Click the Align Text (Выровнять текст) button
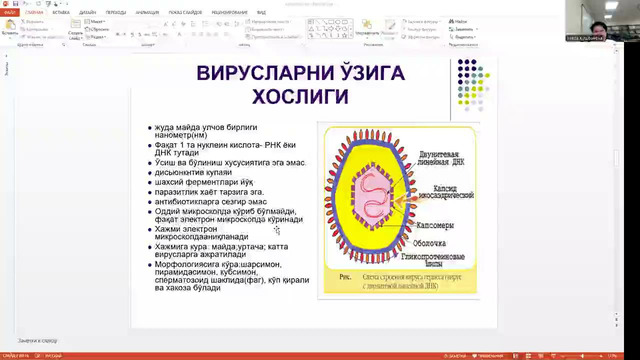The width and height of the screenshot is (640, 360). [265, 29]
